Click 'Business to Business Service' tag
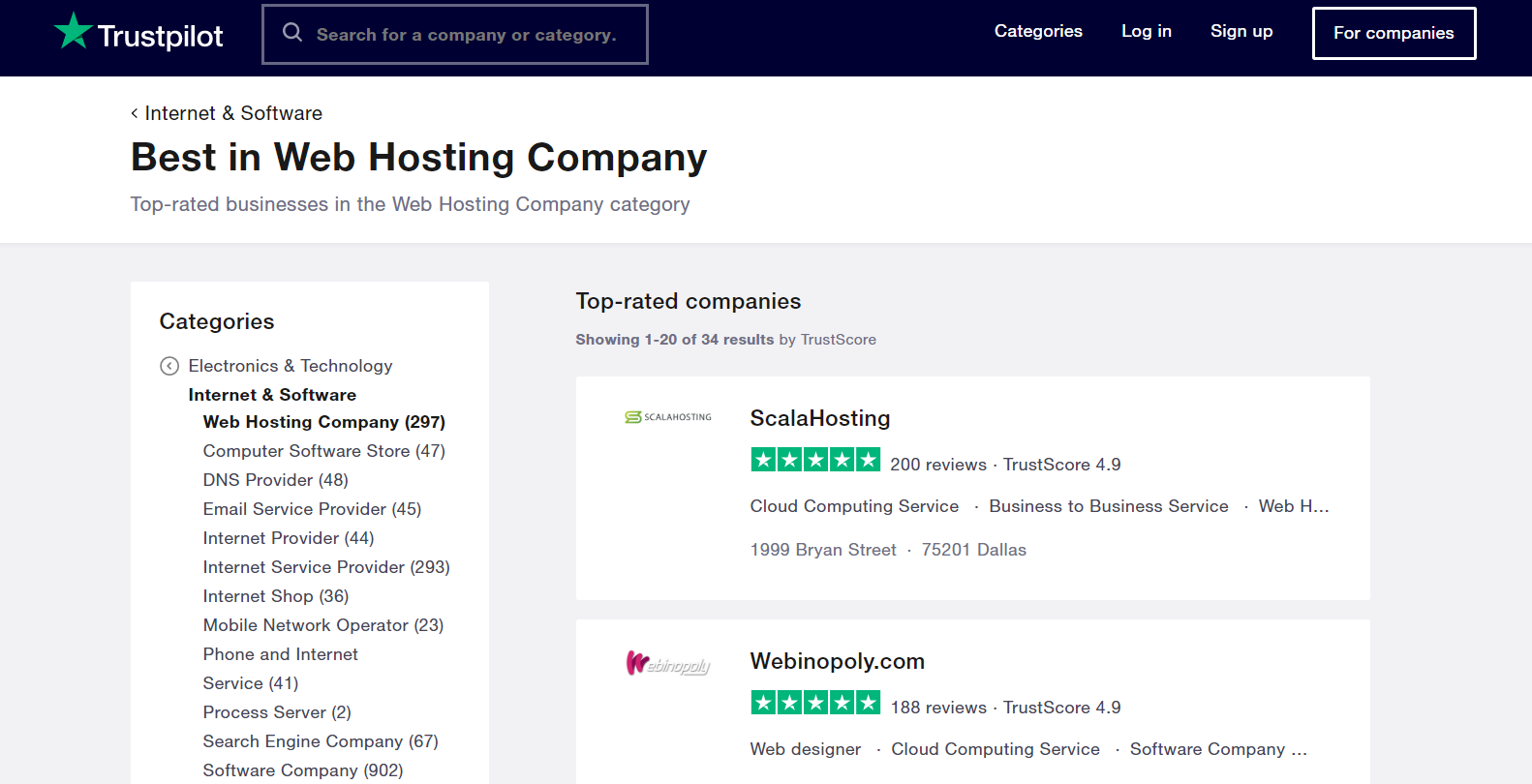 coord(1109,506)
